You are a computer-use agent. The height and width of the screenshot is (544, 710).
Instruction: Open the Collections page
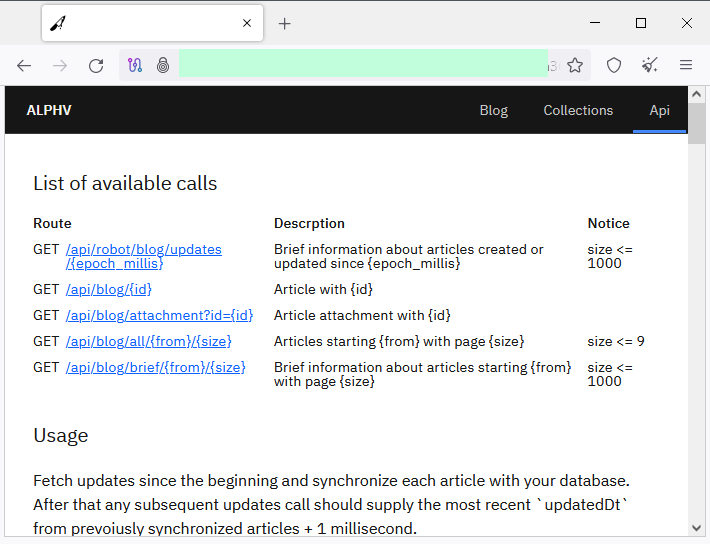[x=578, y=110]
